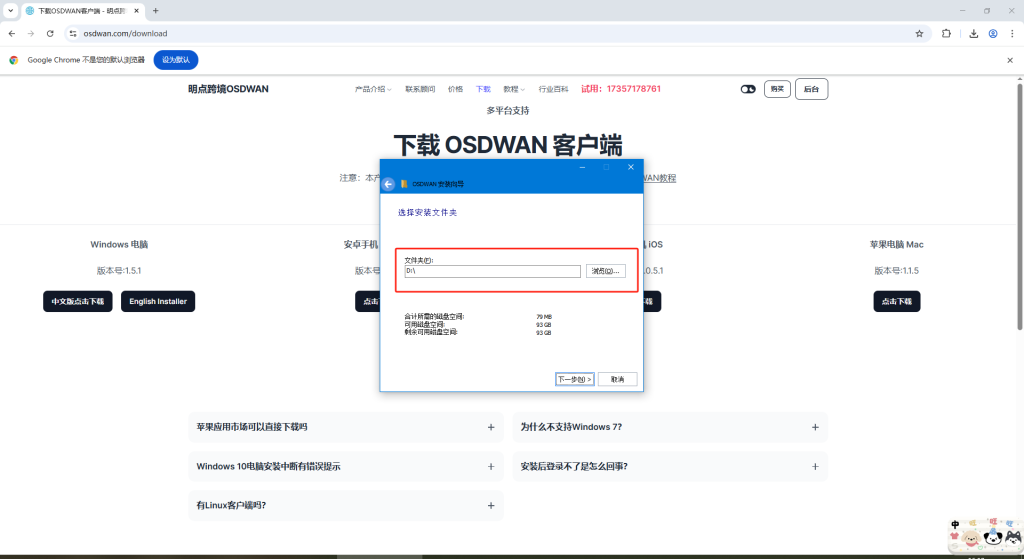The image size is (1024, 559).
Task: Click the Google Chrome logo in info bar
Action: click(14, 60)
